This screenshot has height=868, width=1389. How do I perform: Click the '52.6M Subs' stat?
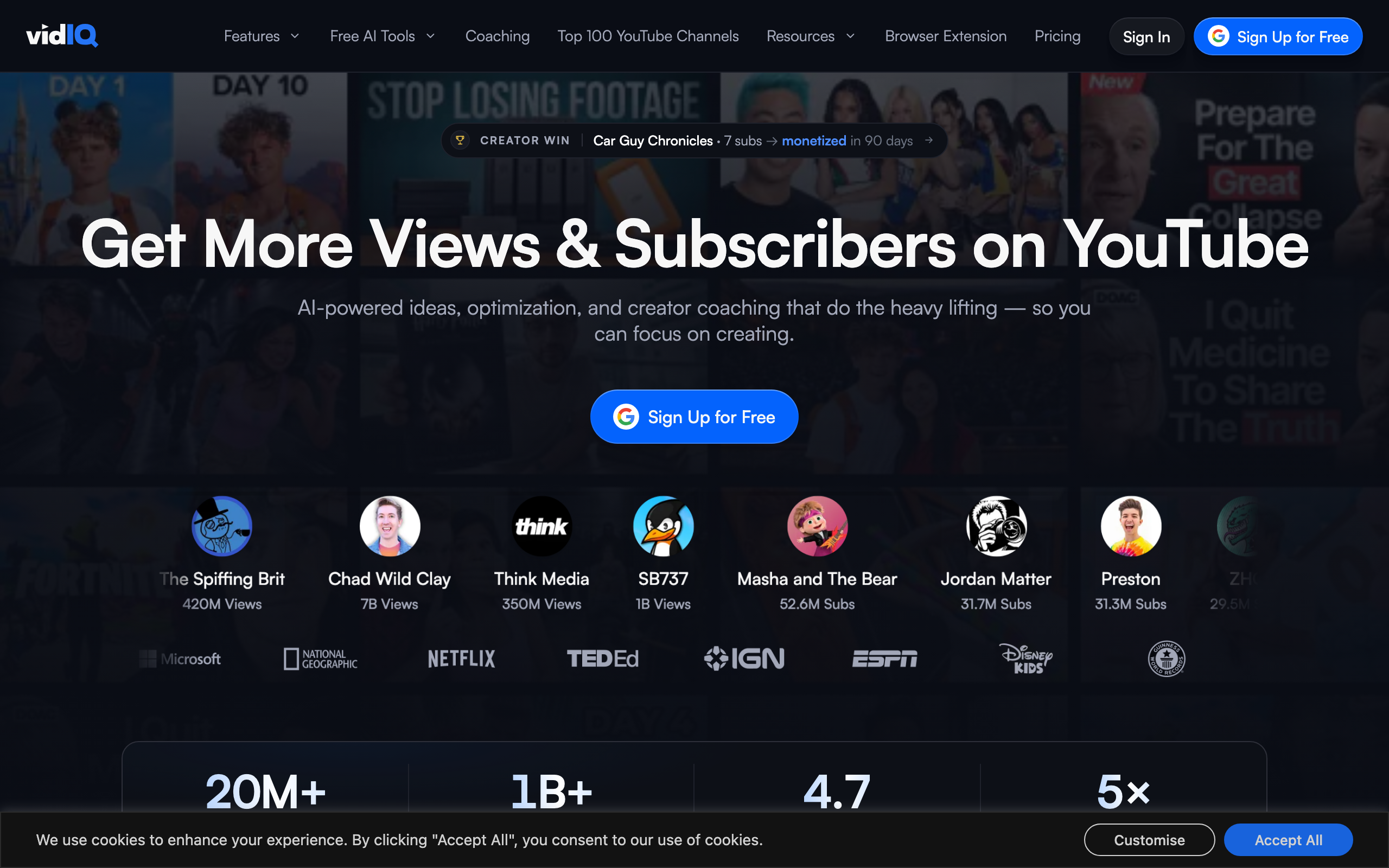point(817,604)
